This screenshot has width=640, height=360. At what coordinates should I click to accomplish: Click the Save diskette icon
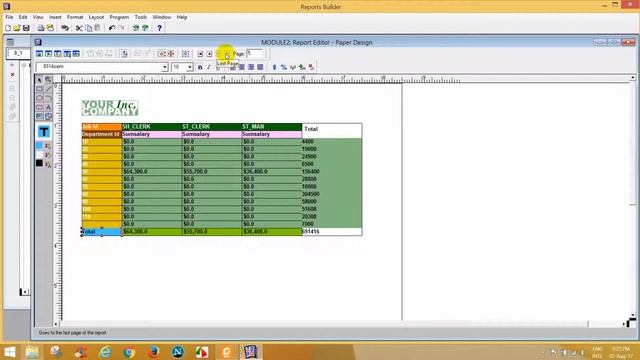pos(26,28)
